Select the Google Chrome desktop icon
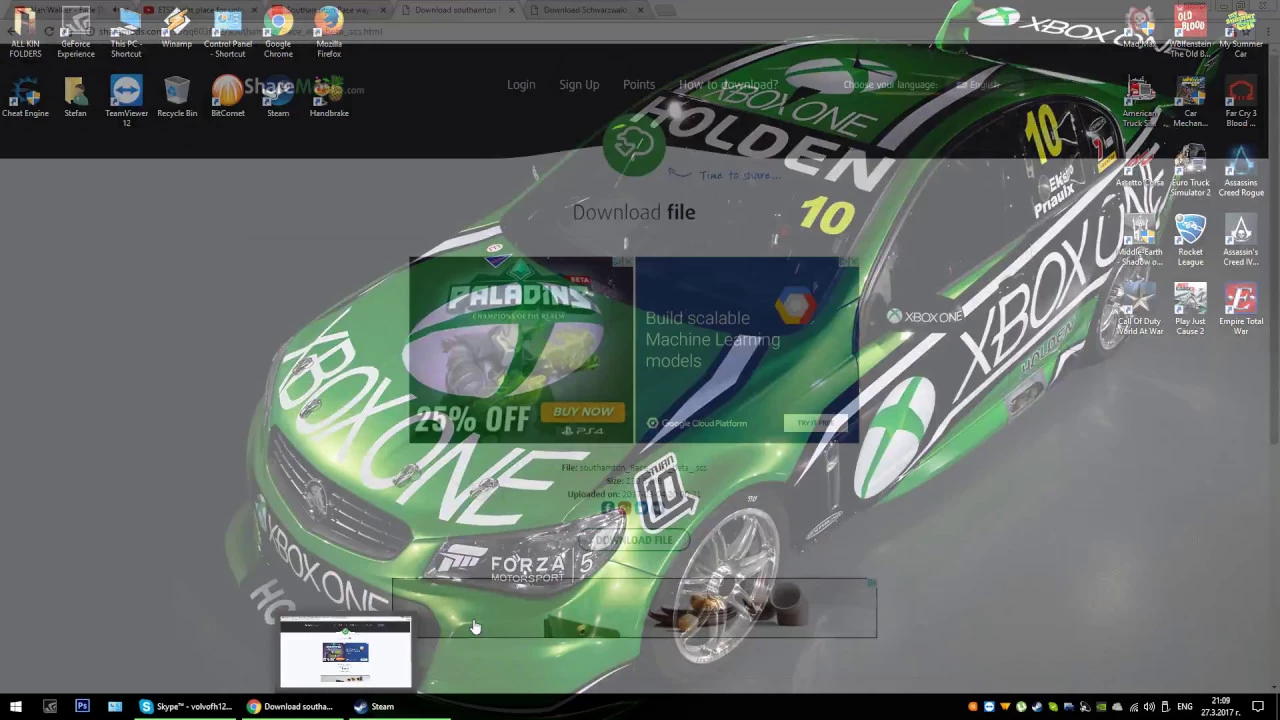Screen dimensions: 1280x720 [x=278, y=32]
